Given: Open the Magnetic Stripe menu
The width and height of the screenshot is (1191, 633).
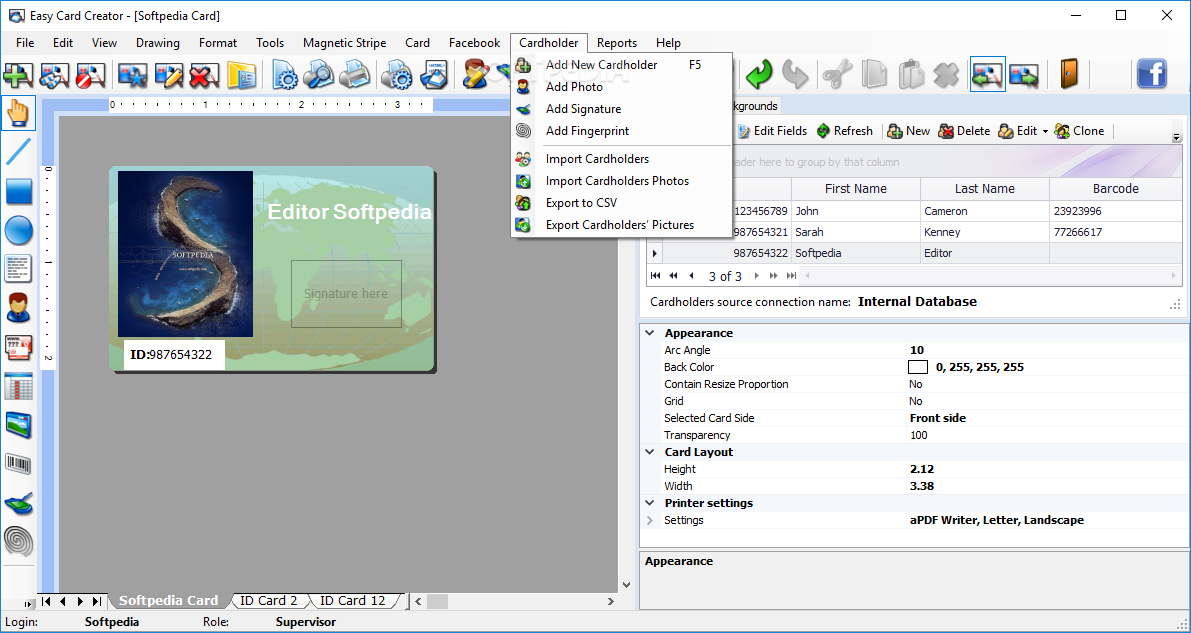Looking at the screenshot, I should click(344, 43).
